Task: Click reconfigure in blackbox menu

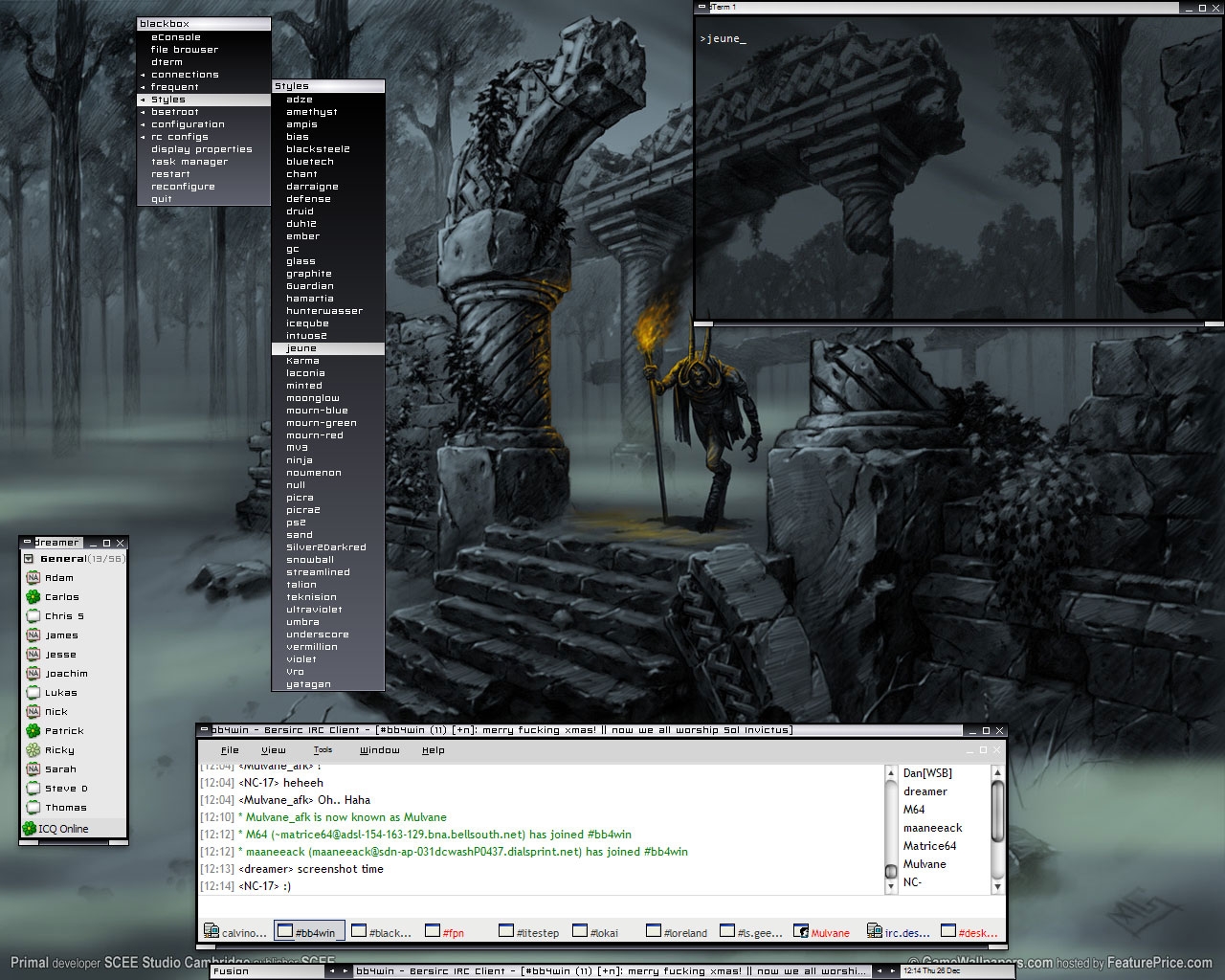Action: coord(204,187)
